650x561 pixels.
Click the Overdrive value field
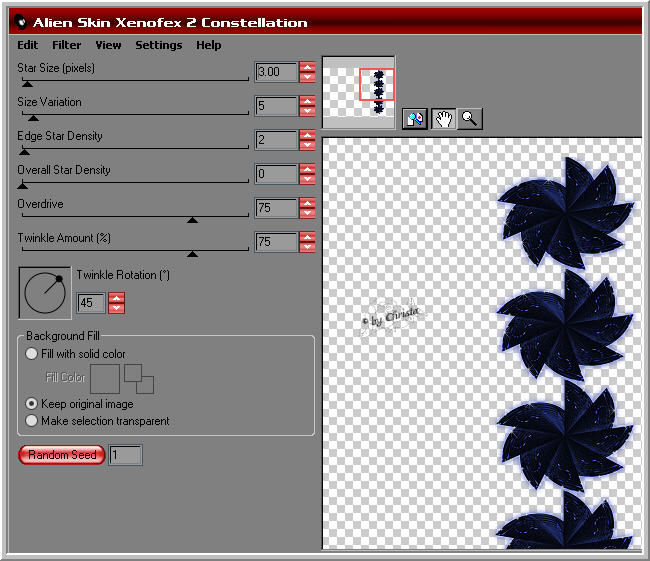pyautogui.click(x=276, y=208)
